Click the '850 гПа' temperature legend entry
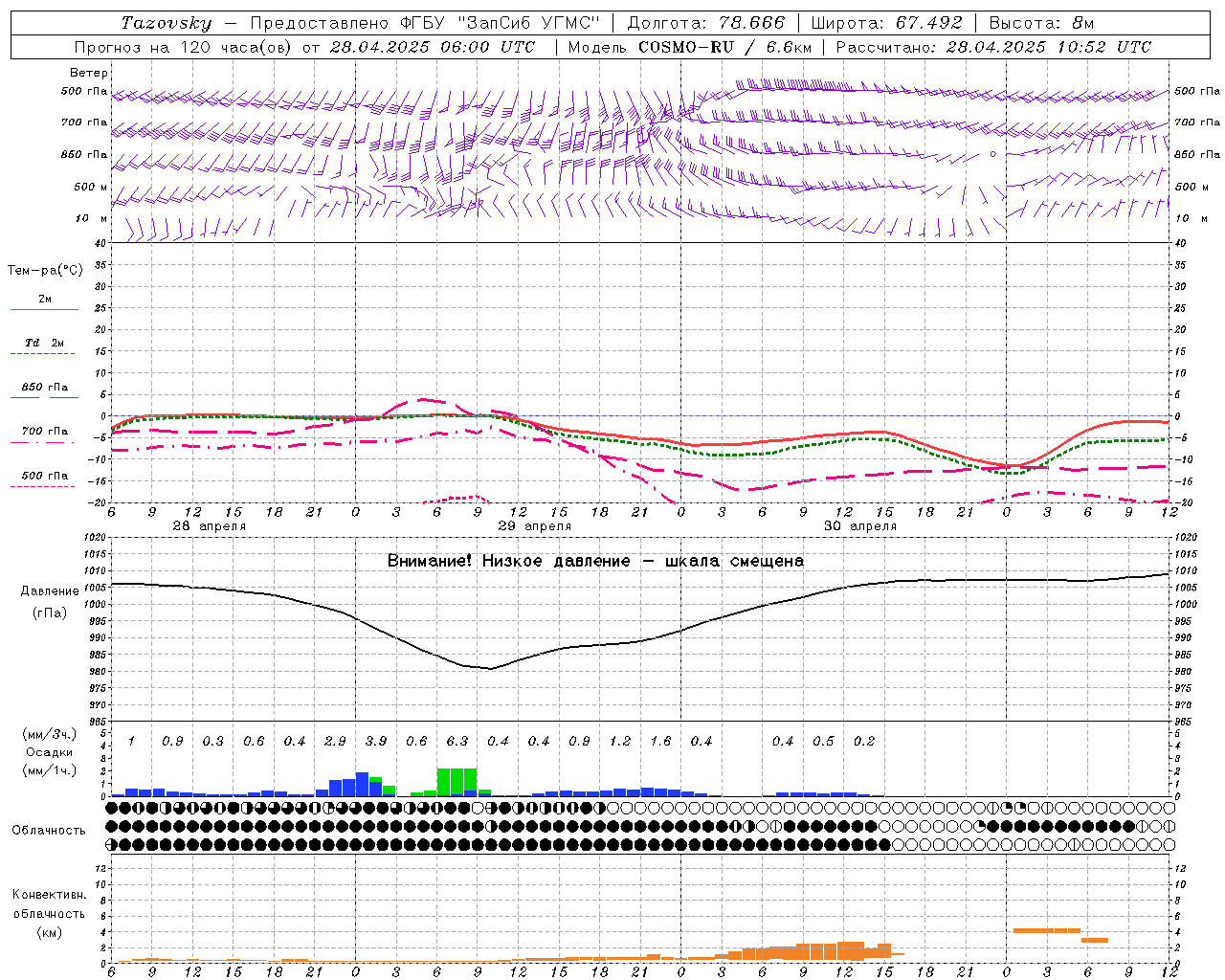1225x980 pixels. pyautogui.click(x=45, y=388)
